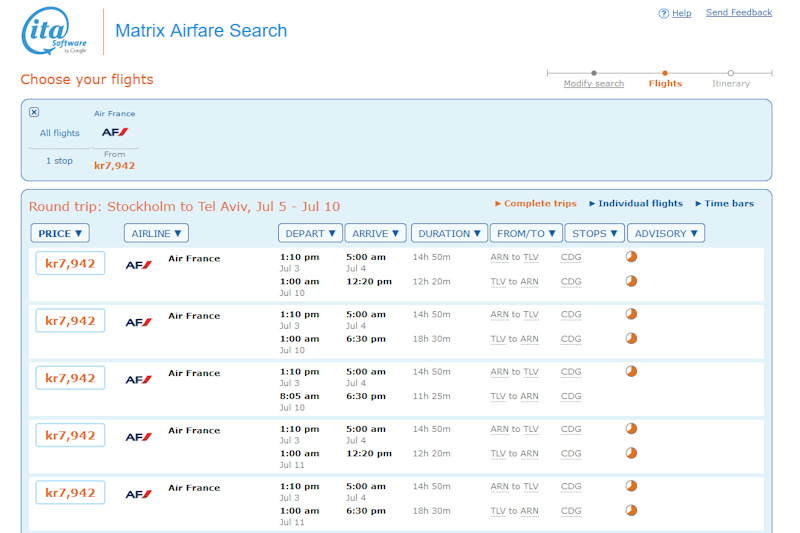Image resolution: width=800 pixels, height=533 pixels.
Task: Click advisory icon on first result's return flight
Action: coord(631,281)
